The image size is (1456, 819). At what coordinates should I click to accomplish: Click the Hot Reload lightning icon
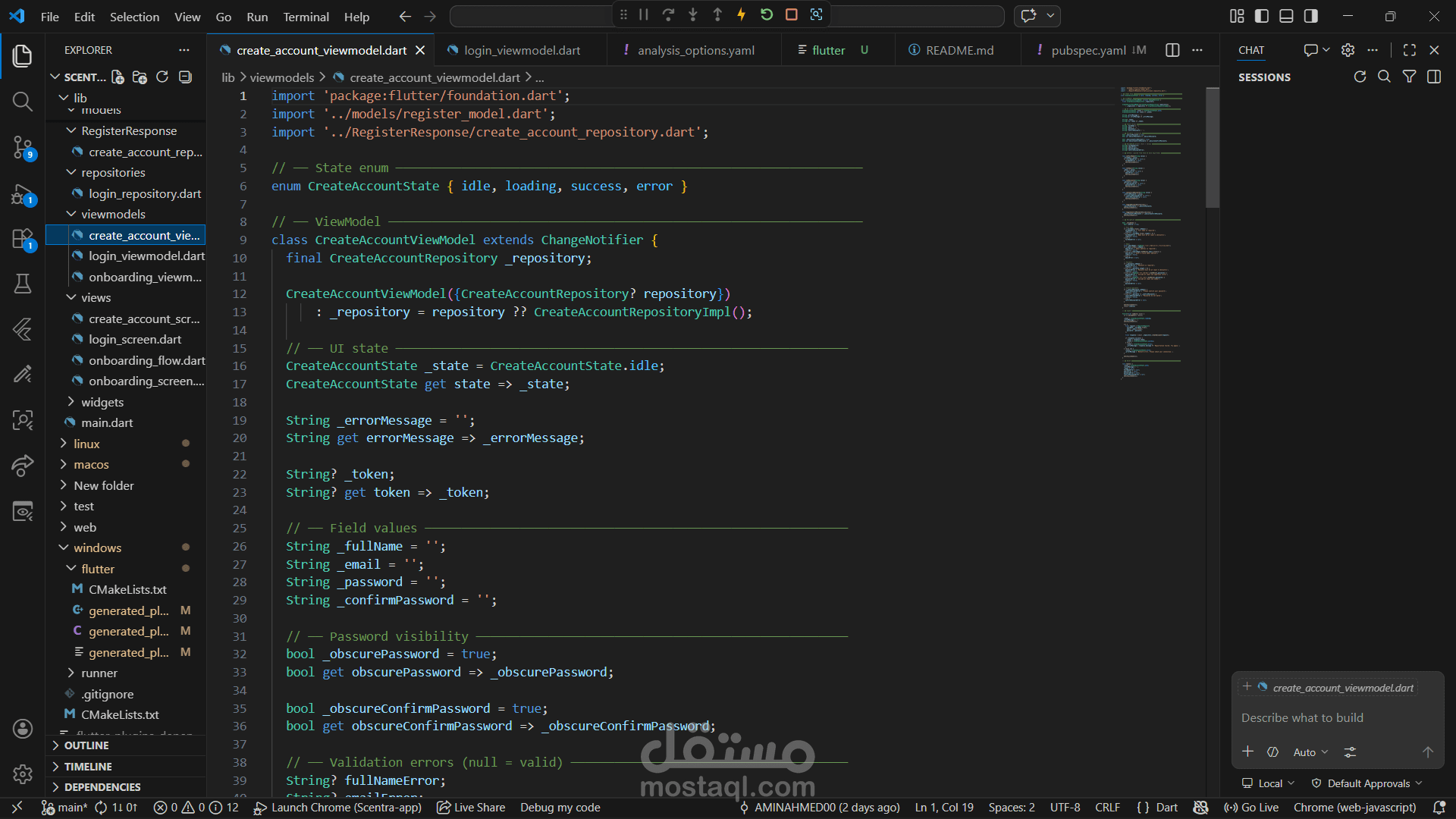point(742,14)
